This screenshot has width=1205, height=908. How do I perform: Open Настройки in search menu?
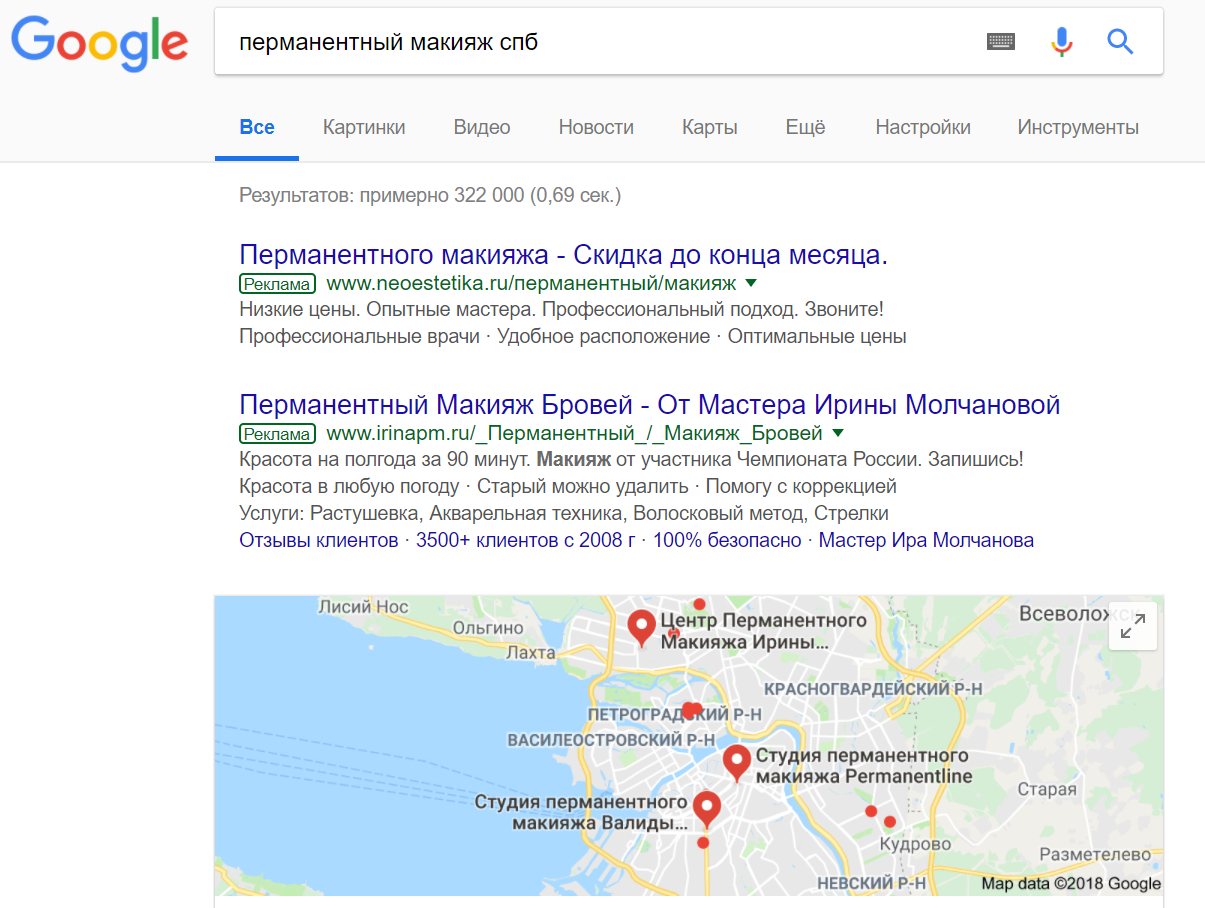(923, 127)
